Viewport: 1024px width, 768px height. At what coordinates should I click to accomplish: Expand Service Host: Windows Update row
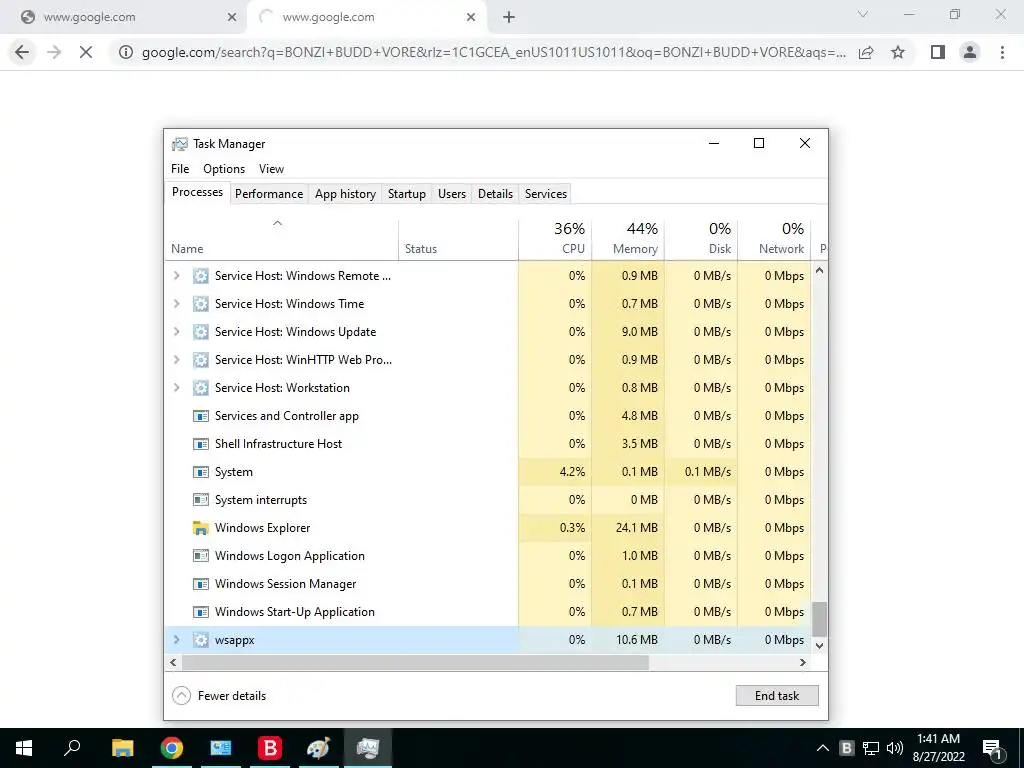click(176, 332)
